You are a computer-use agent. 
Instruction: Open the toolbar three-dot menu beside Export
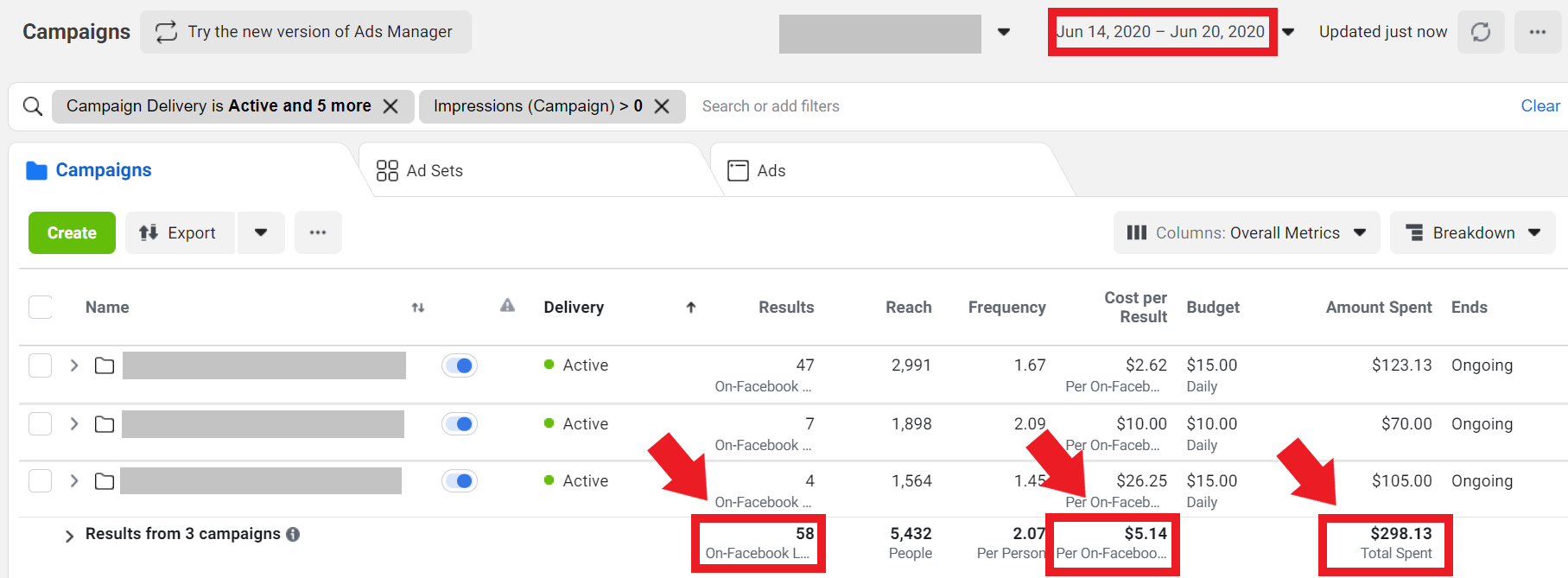click(x=318, y=232)
